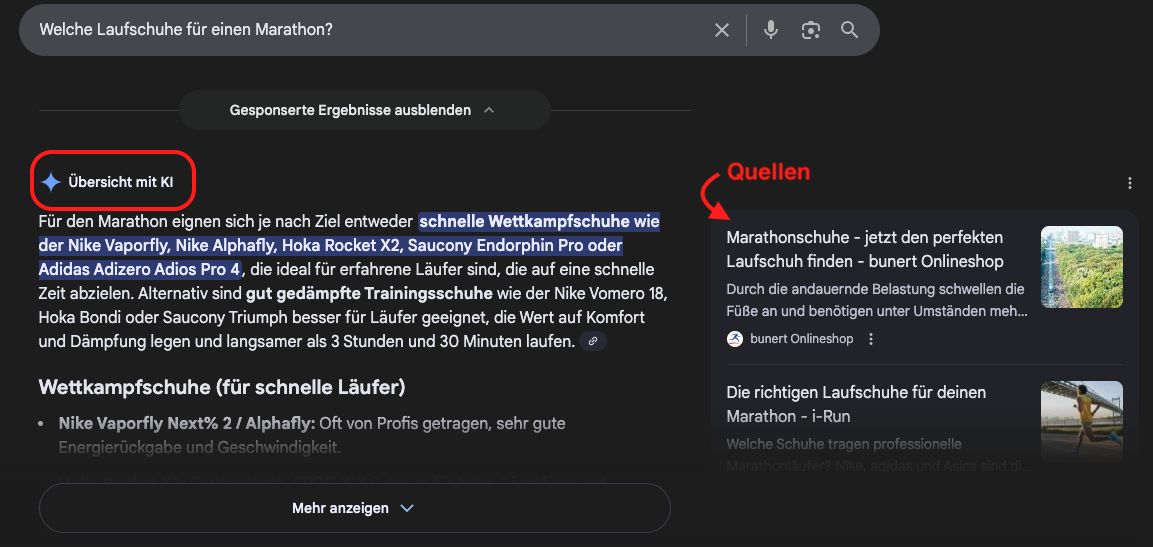The image size is (1153, 547).
Task: Start voice search with the microphone icon
Action: [x=771, y=30]
